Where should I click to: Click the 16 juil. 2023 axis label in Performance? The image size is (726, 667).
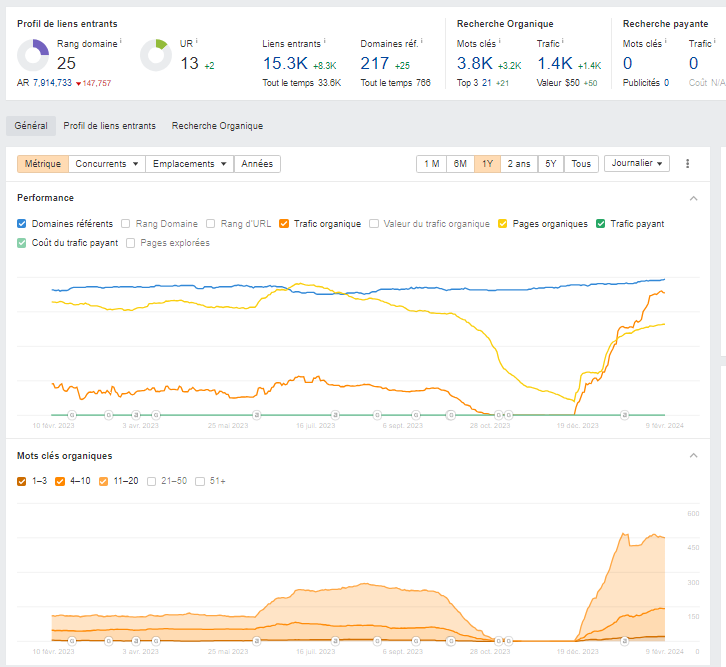click(x=315, y=425)
